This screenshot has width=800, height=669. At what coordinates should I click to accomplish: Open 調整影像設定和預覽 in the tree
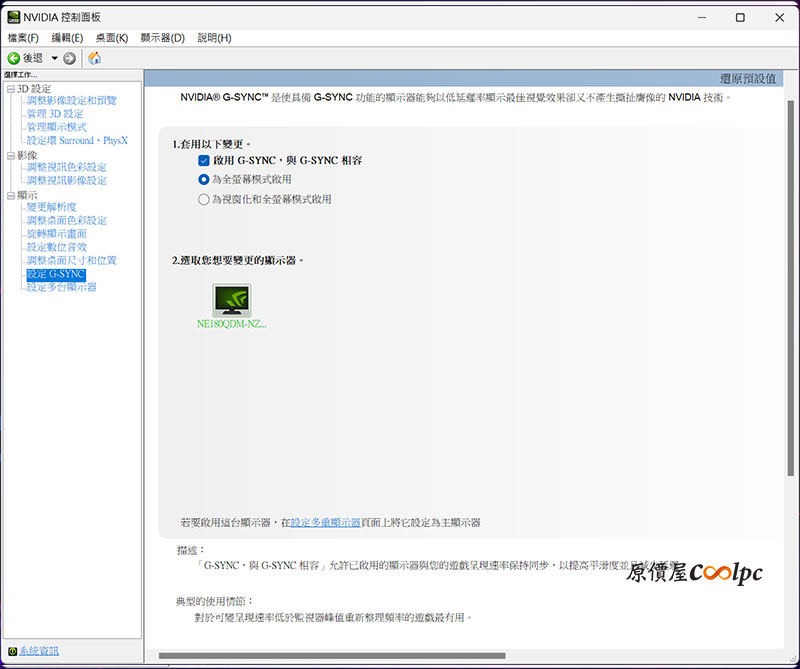(x=72, y=101)
